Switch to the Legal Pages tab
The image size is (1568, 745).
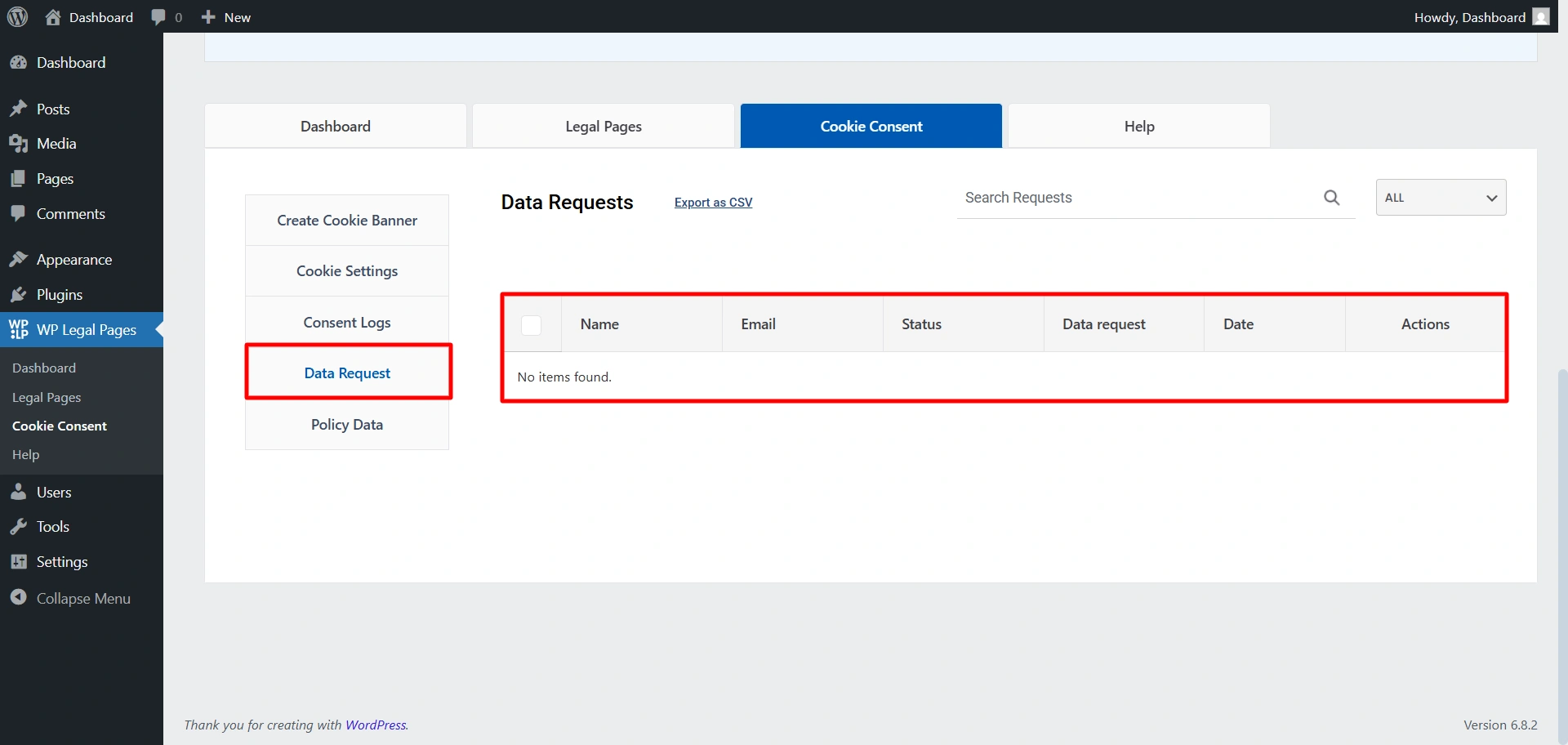pos(604,126)
